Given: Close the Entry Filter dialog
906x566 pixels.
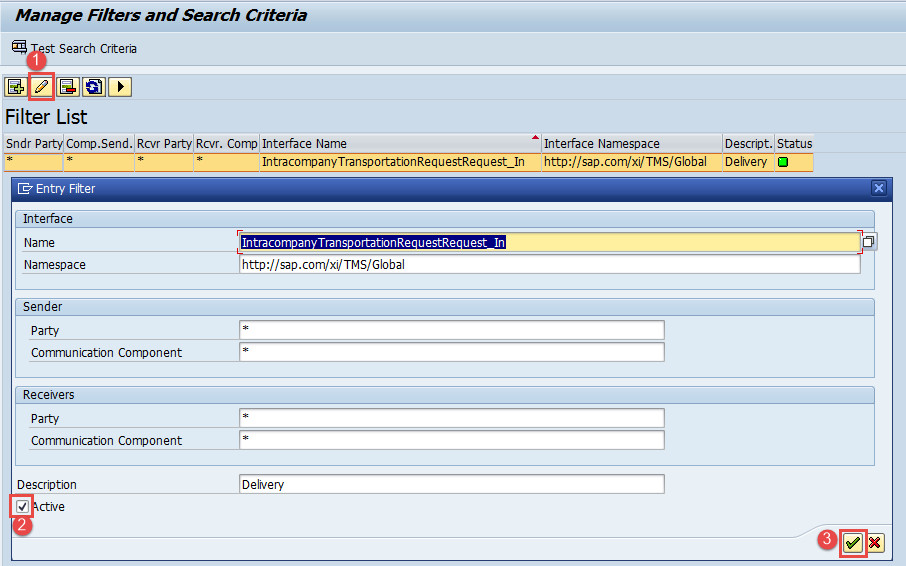Looking at the screenshot, I should click(878, 188).
